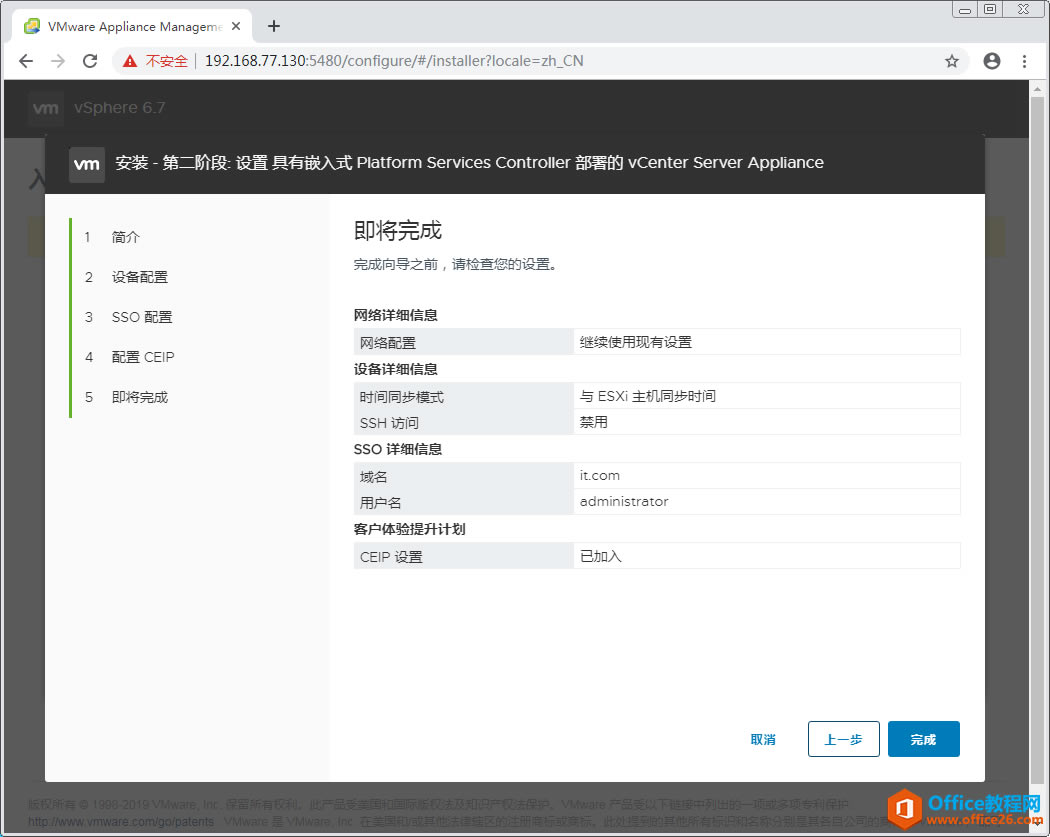Image resolution: width=1050 pixels, height=837 pixels.
Task: Click the 设备详细信息 section heading
Action: [396, 369]
